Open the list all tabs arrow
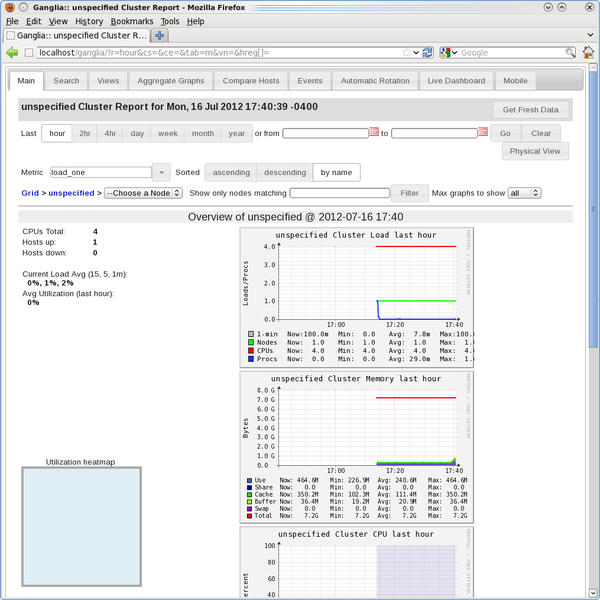This screenshot has width=600, height=600. coord(590,35)
